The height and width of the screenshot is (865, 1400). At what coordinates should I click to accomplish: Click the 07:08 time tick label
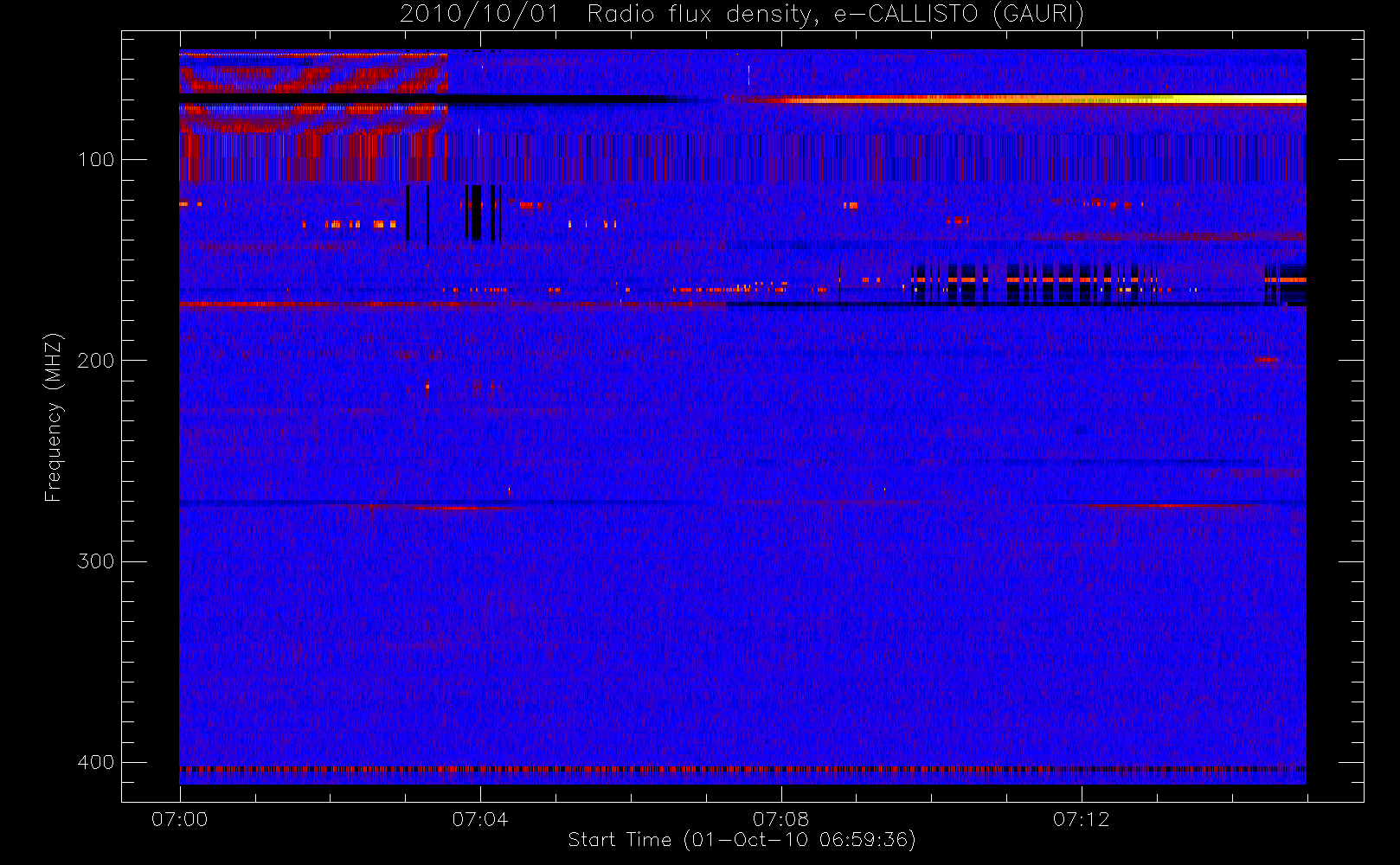point(780,819)
